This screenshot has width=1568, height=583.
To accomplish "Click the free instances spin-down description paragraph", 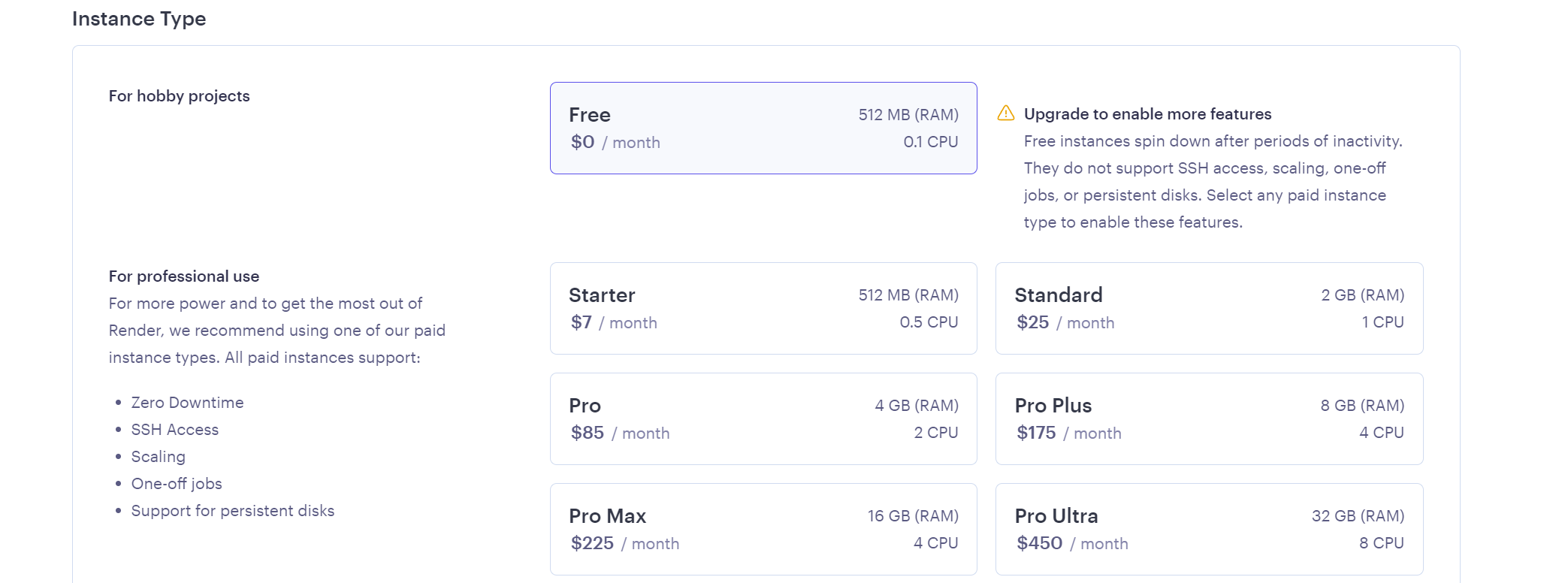I will [x=1211, y=182].
